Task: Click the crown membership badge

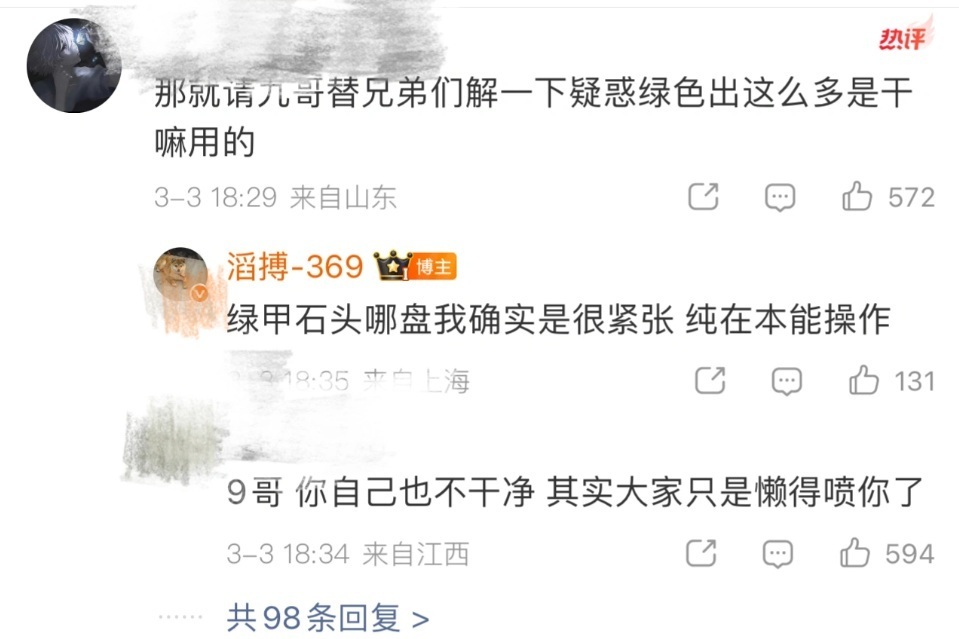Action: pos(392,265)
